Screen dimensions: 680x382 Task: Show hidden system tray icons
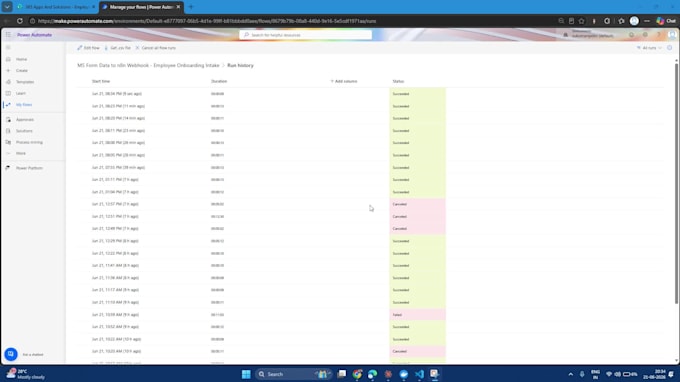(x=571, y=374)
